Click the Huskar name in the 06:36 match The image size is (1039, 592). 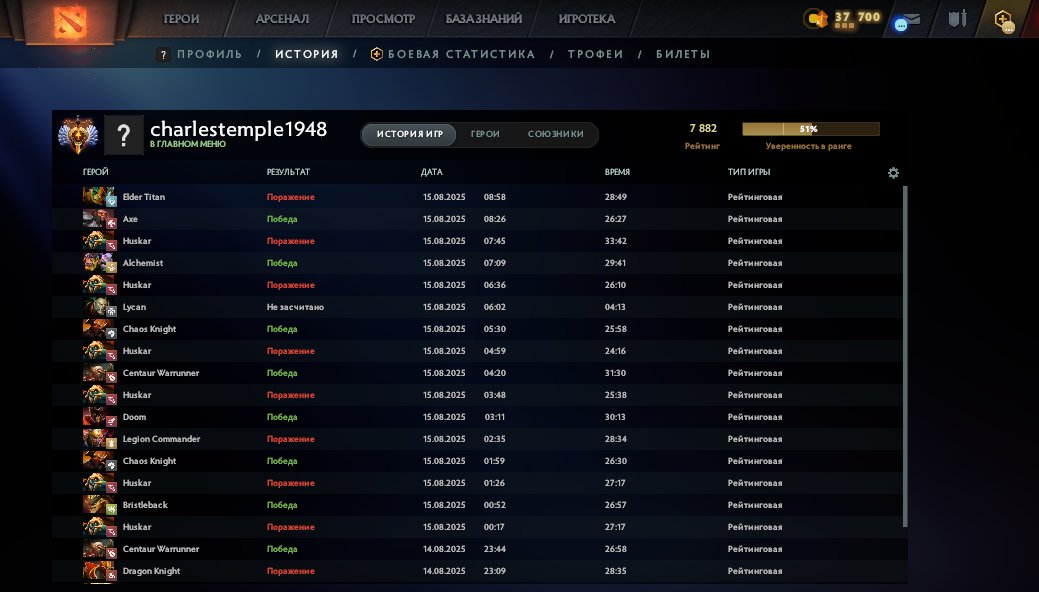(x=137, y=285)
